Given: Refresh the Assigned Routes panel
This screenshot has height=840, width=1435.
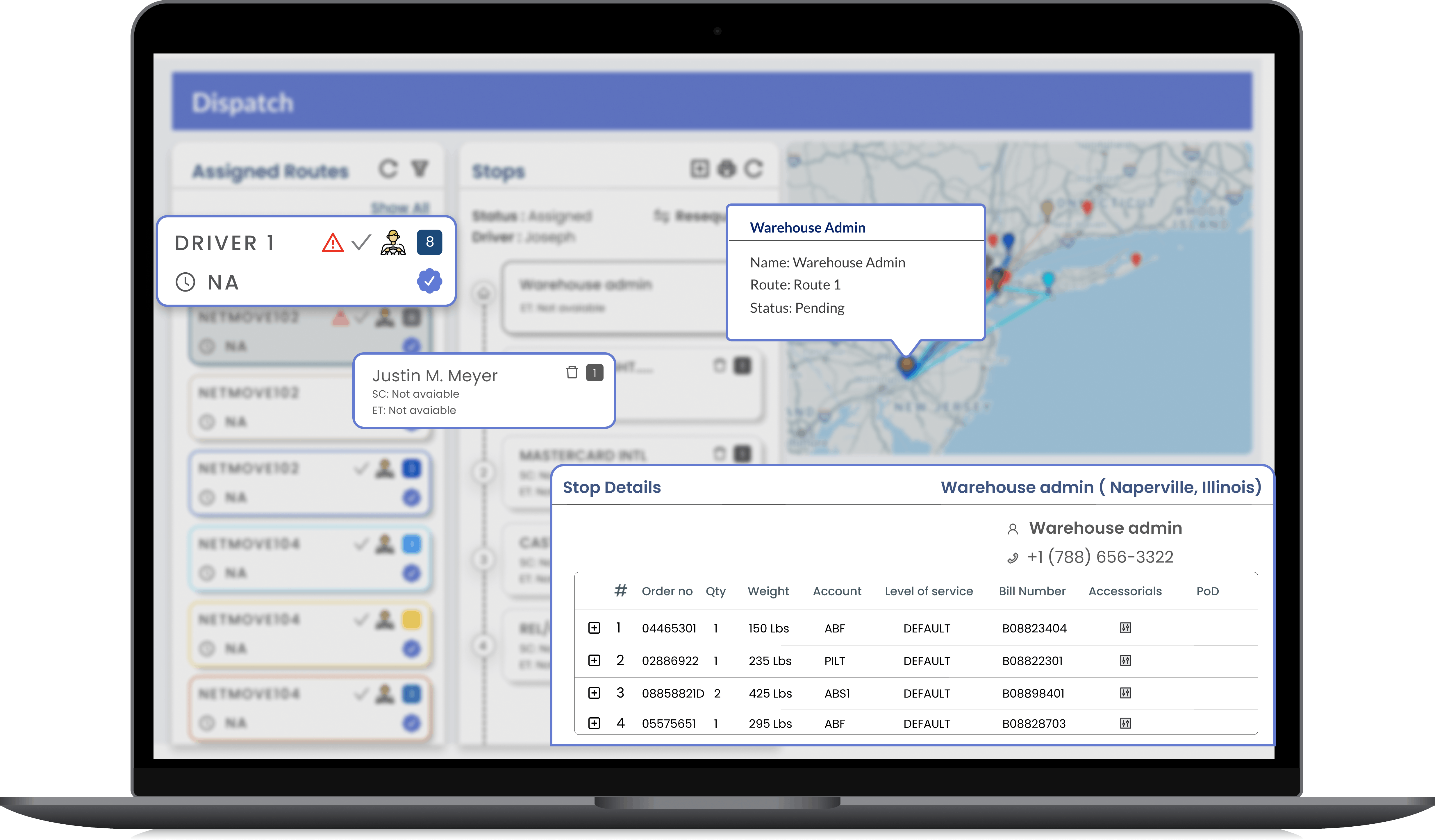Looking at the screenshot, I should (388, 169).
